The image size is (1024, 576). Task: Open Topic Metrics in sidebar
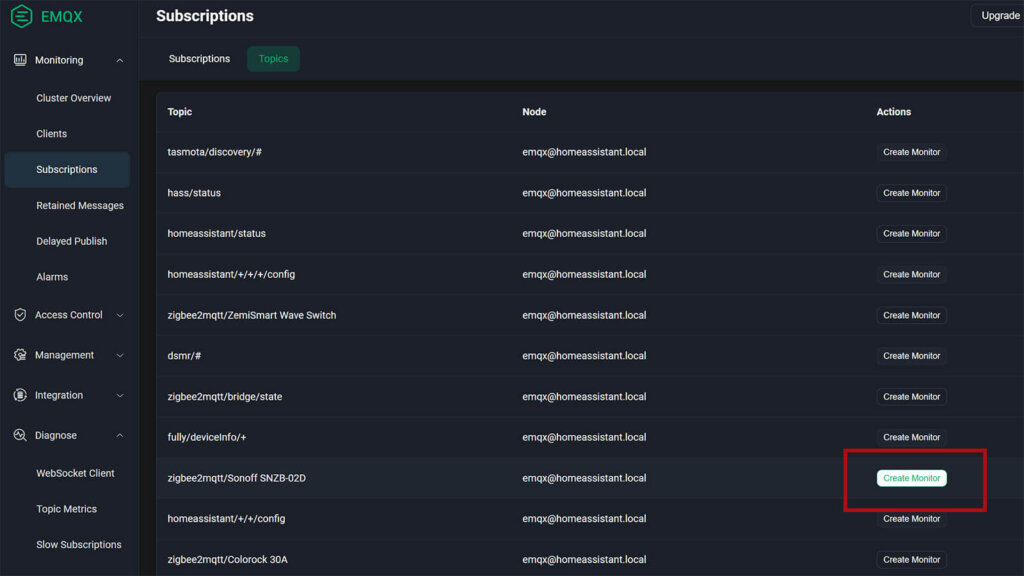pos(67,509)
